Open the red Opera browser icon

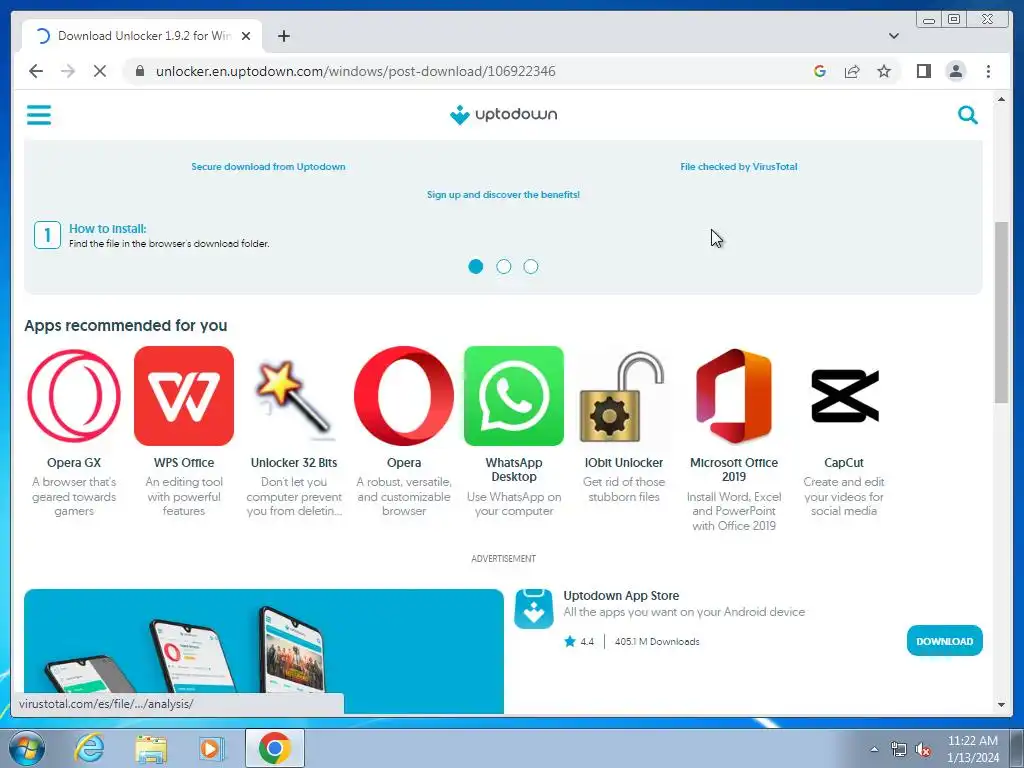[404, 396]
